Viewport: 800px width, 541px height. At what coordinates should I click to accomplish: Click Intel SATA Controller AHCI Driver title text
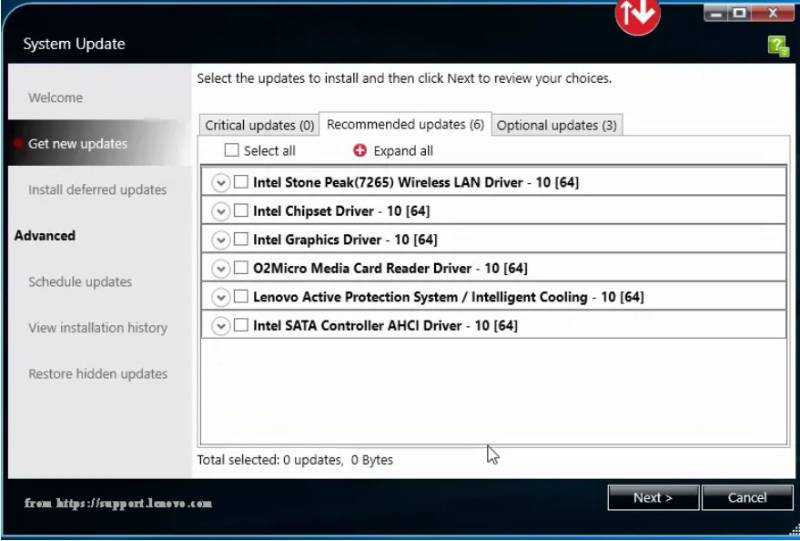385,325
